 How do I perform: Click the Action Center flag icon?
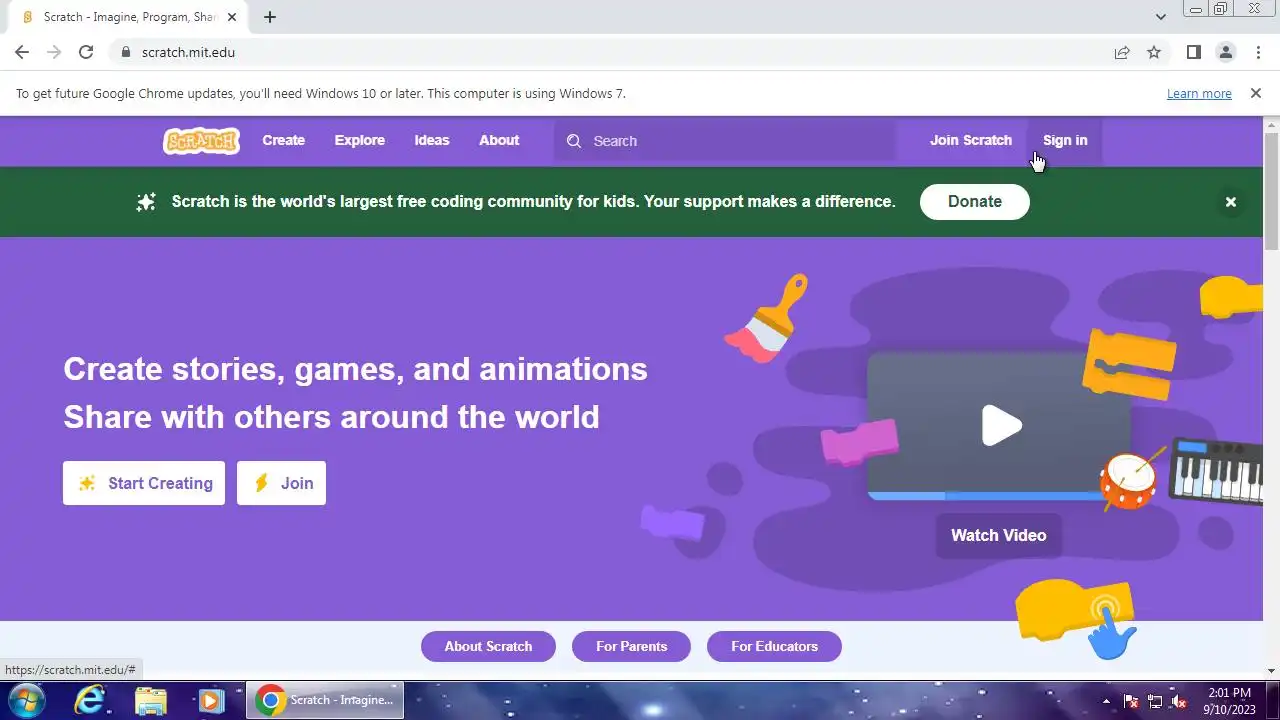[x=1131, y=701]
